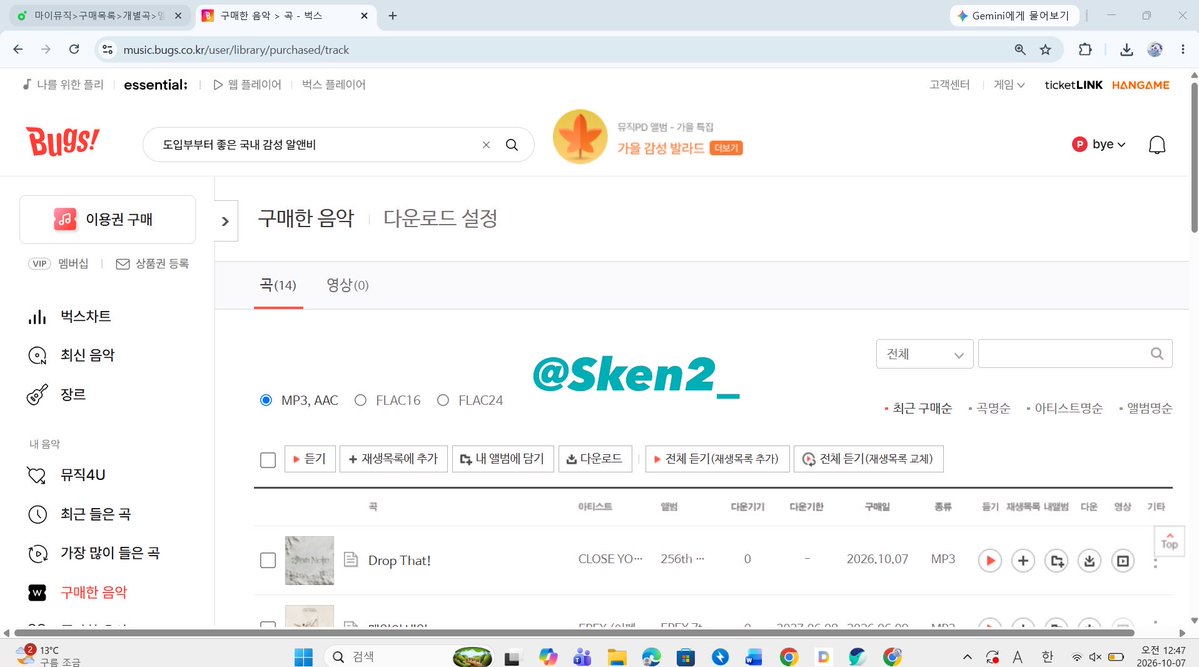Click the horizontal page scrollbar
This screenshot has height=667, width=1199.
[x=574, y=633]
